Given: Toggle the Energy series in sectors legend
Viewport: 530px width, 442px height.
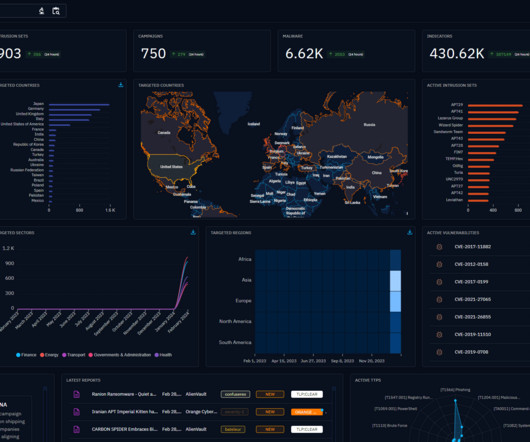Looking at the screenshot, I should (x=49, y=355).
